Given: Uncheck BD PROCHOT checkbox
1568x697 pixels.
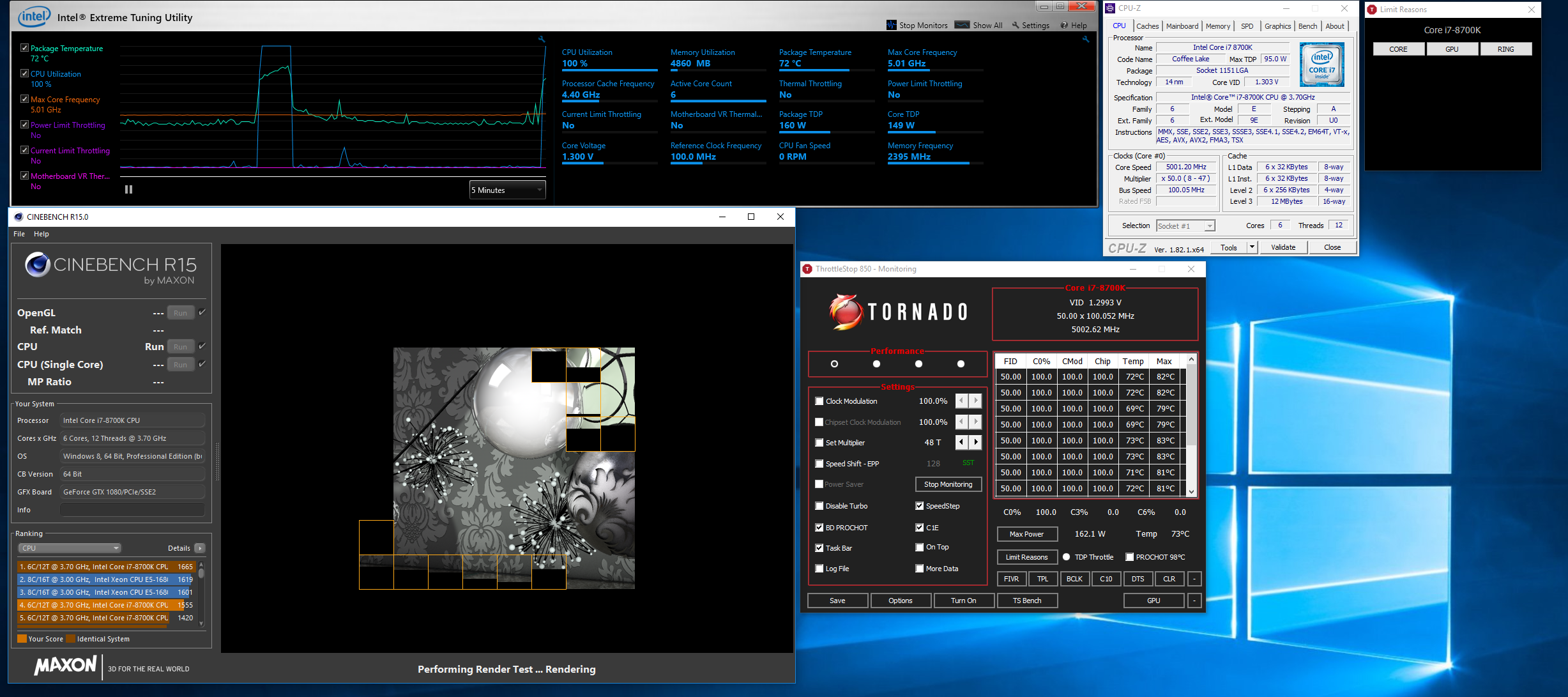Looking at the screenshot, I should 819,528.
